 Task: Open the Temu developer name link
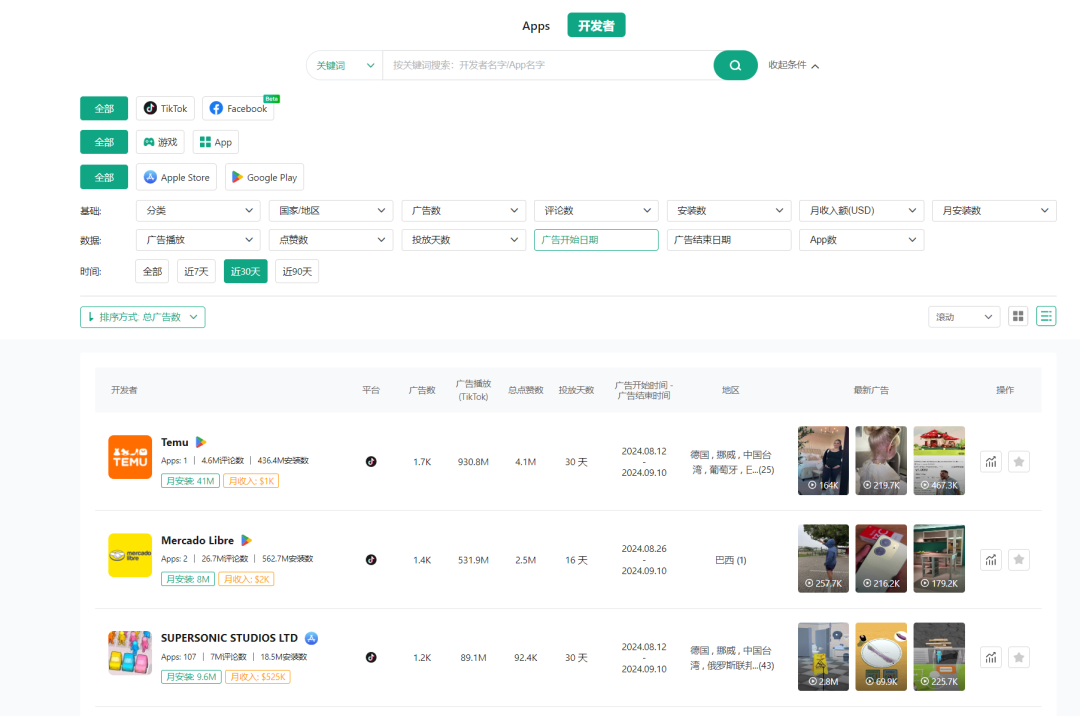tap(174, 442)
